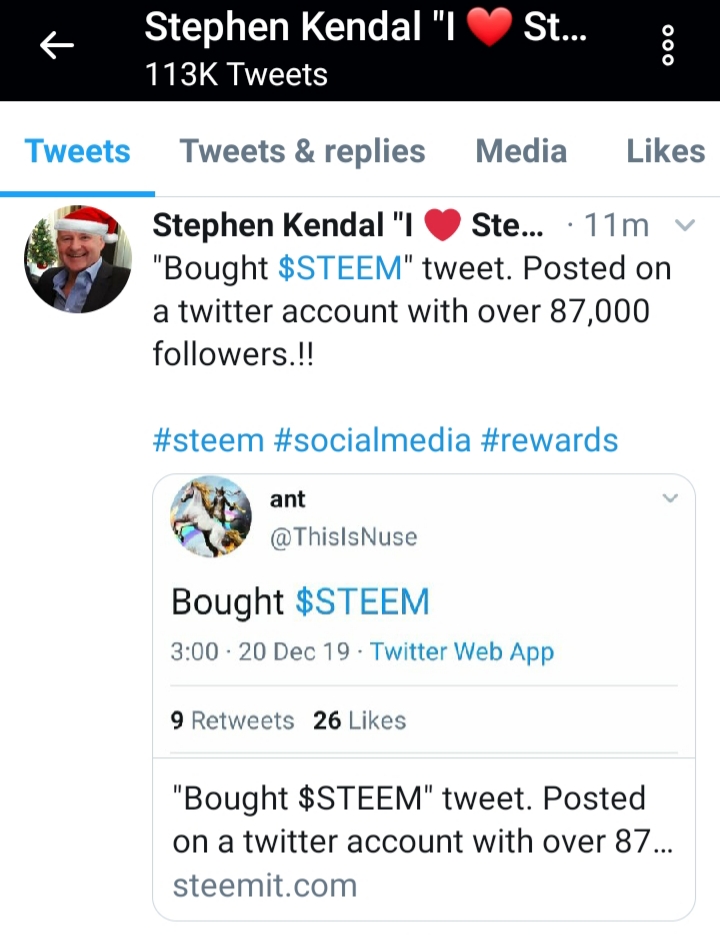Viewport: 720px width, 935px height.
Task: Click the heart emoji in the tweet author name
Action: click(443, 225)
